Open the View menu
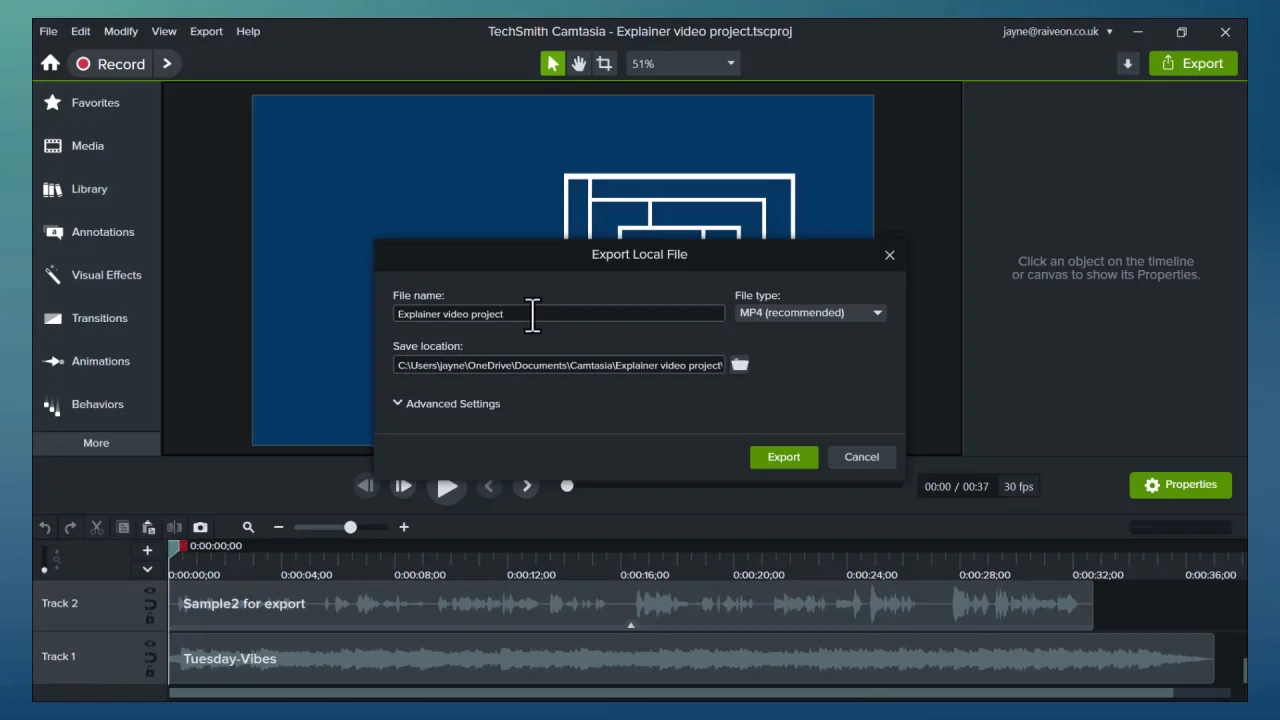The image size is (1280, 720). click(164, 31)
